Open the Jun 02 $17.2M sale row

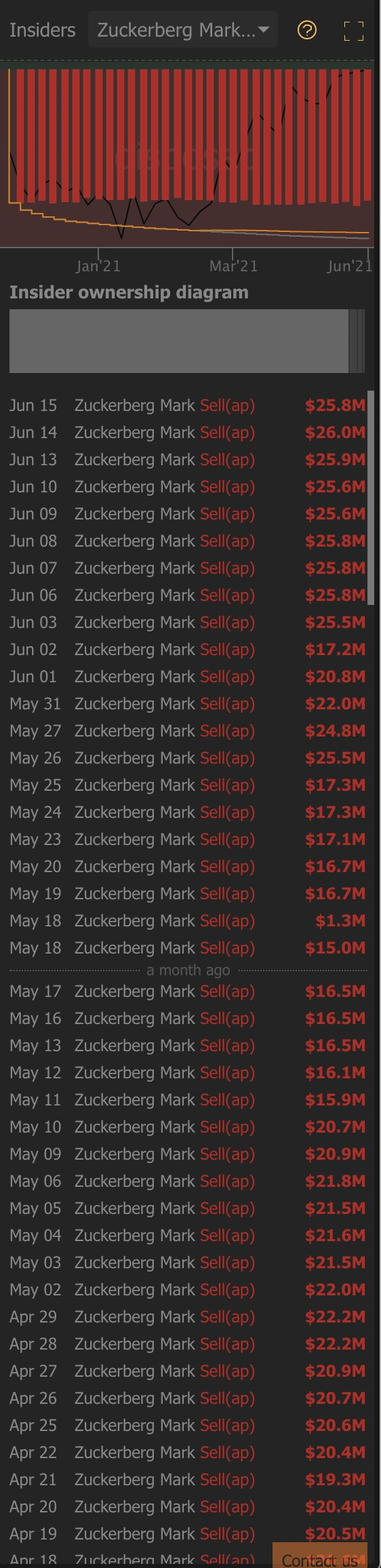pos(188,650)
